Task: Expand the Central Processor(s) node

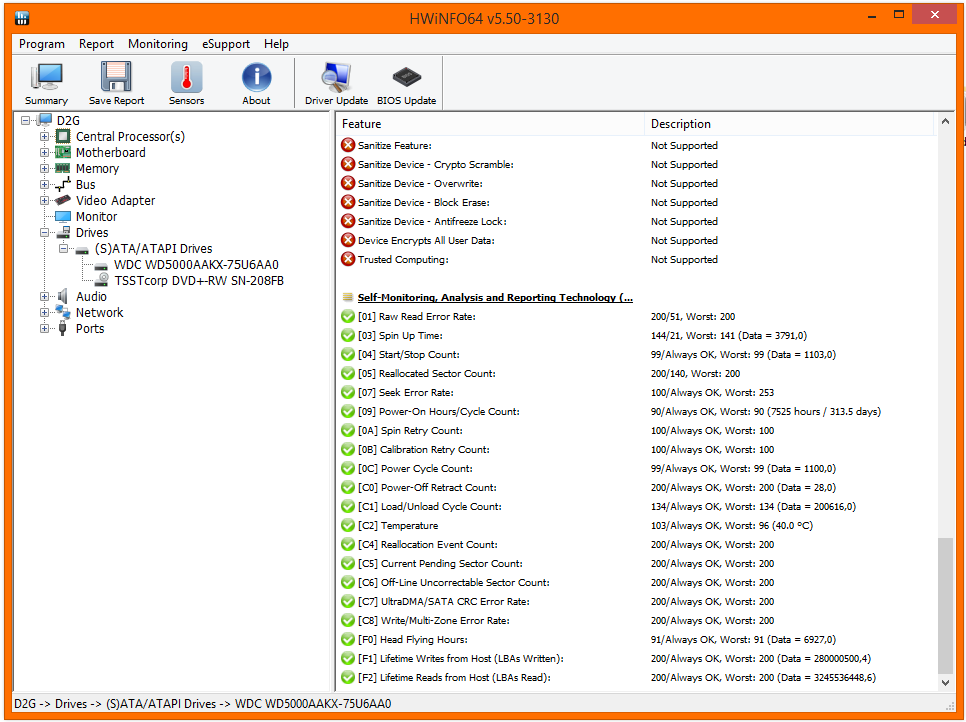Action: [x=44, y=136]
